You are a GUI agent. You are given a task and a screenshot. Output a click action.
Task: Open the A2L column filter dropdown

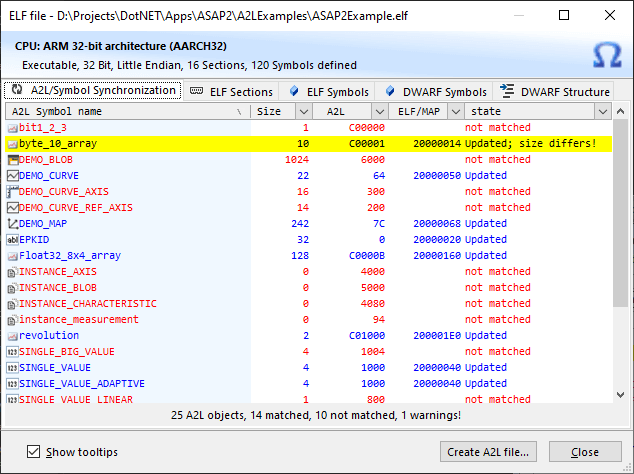click(379, 112)
